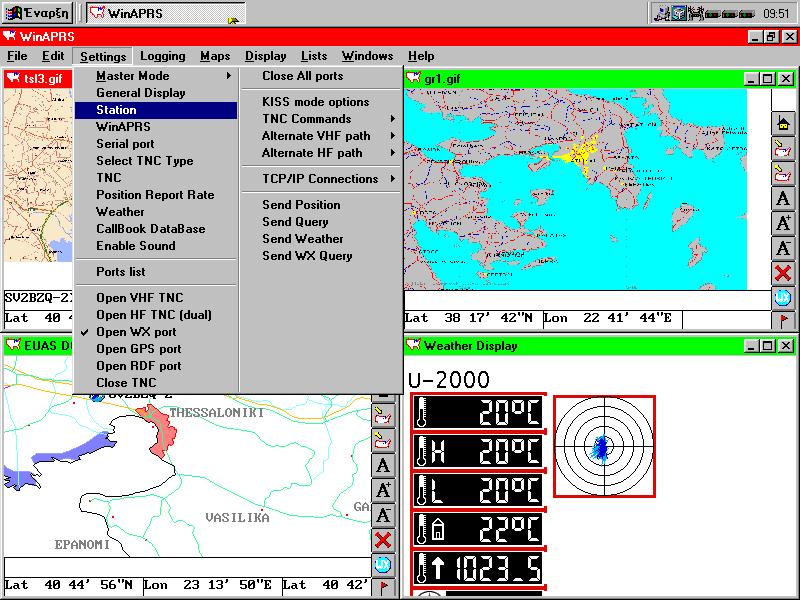This screenshot has width=800, height=600.
Task: Choose Send Position
Action: point(320,205)
